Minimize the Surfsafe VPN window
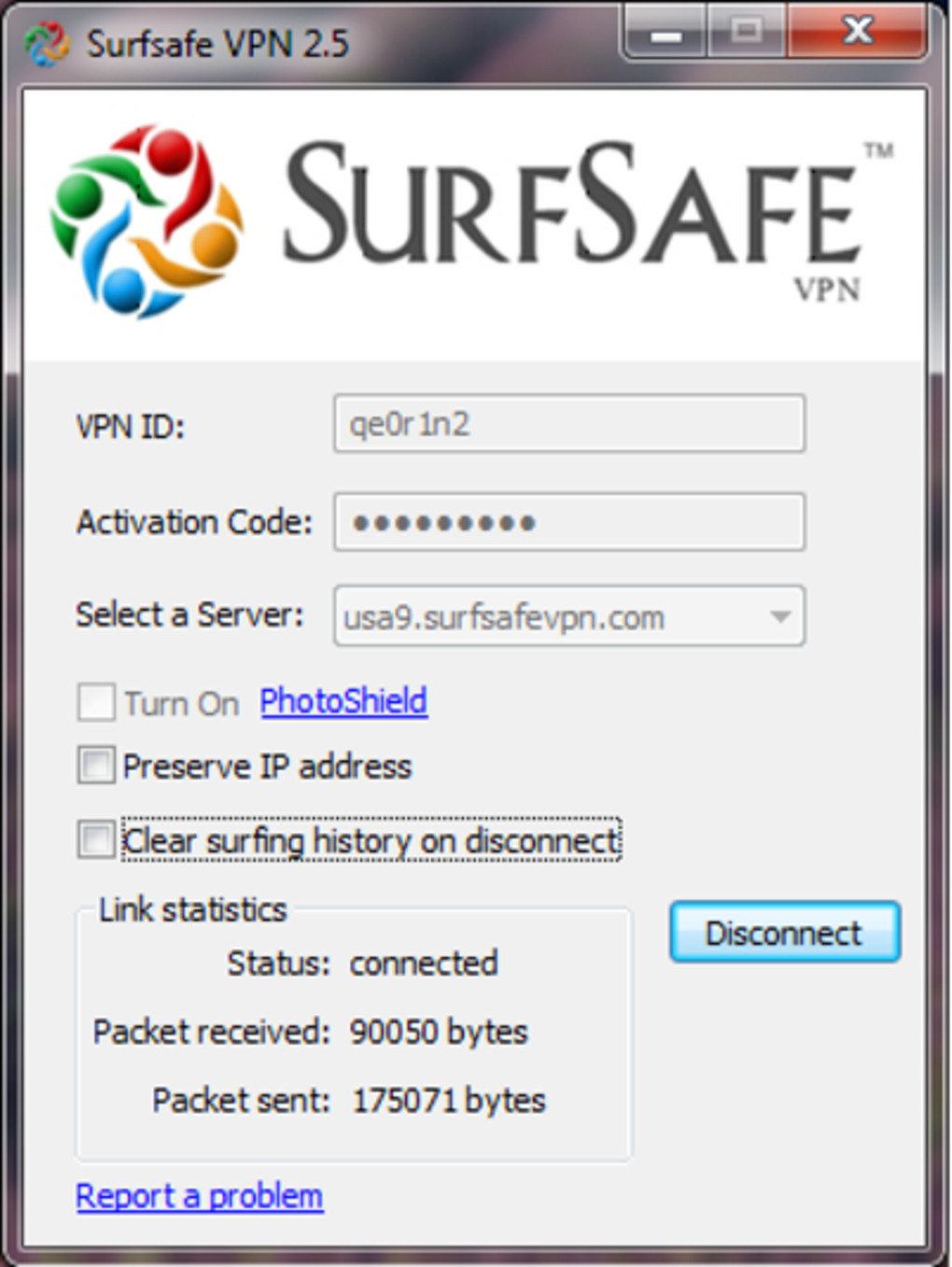This screenshot has height=1267, width=952. tap(665, 34)
